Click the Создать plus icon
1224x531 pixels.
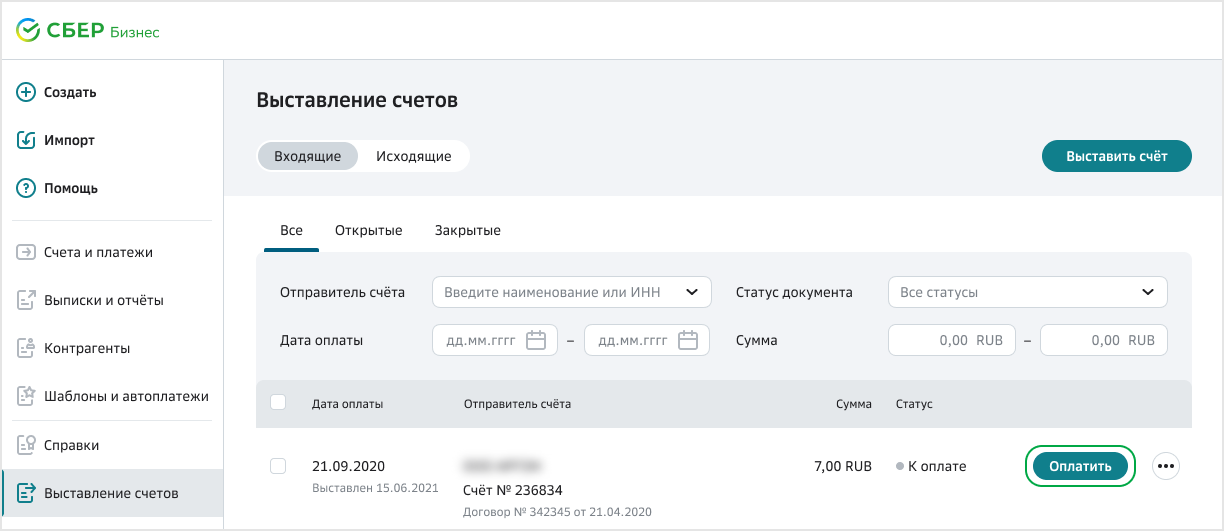(x=27, y=92)
